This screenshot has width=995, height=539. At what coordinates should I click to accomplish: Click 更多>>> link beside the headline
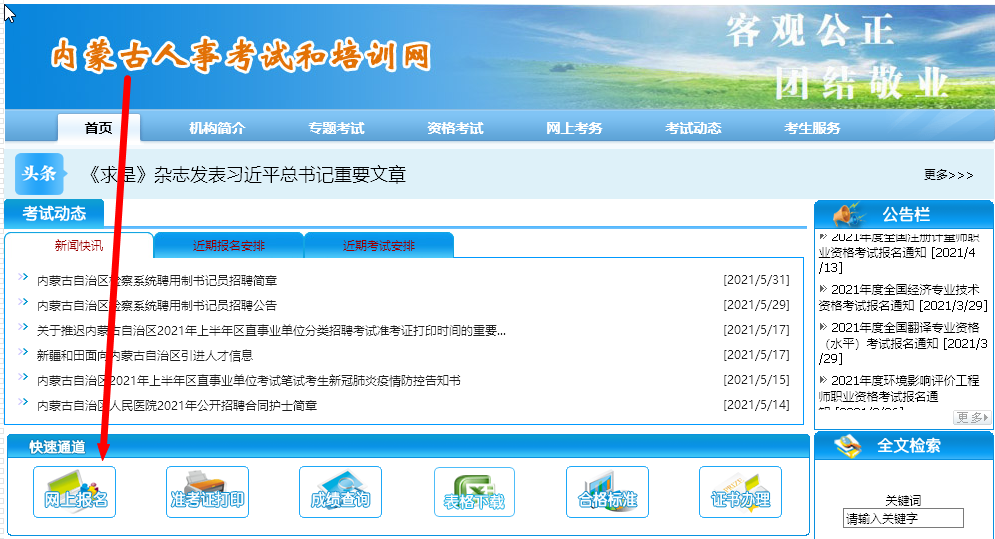point(948,175)
